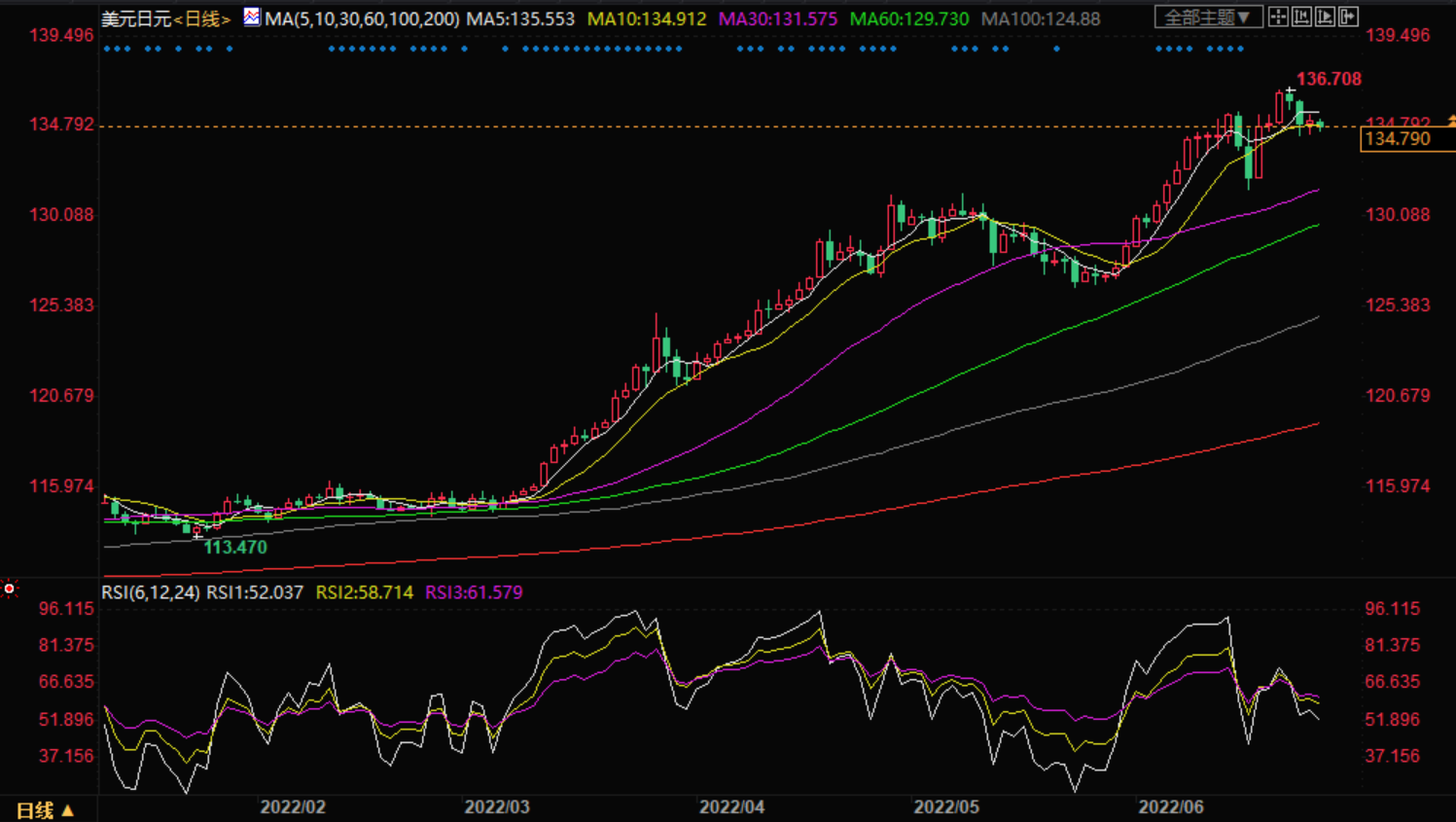Click the crosshair cursor toolbar icon

[x=1278, y=17]
